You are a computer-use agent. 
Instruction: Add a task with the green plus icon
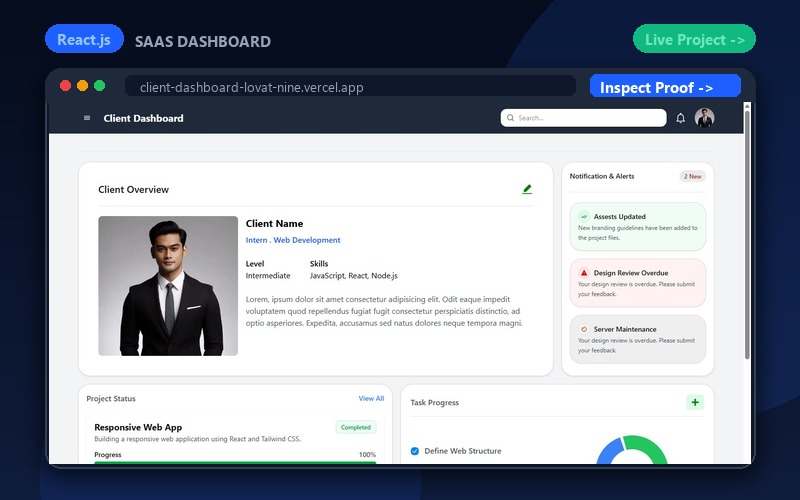pos(695,402)
